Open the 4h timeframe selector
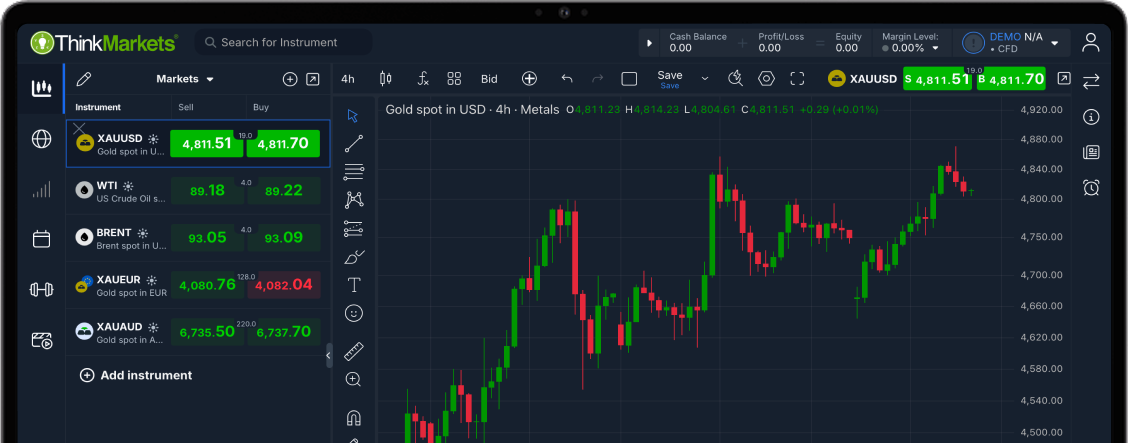Screen dimensions: 1128x443 (348, 79)
